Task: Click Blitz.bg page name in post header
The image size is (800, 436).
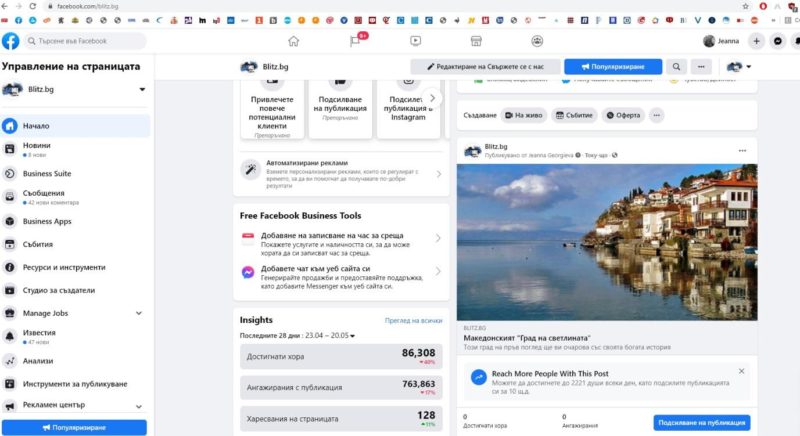Action: [496, 147]
